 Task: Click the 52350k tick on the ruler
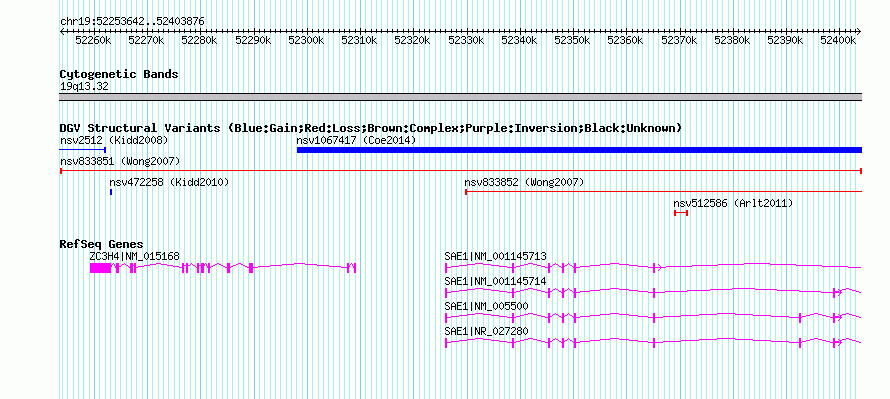572,40
